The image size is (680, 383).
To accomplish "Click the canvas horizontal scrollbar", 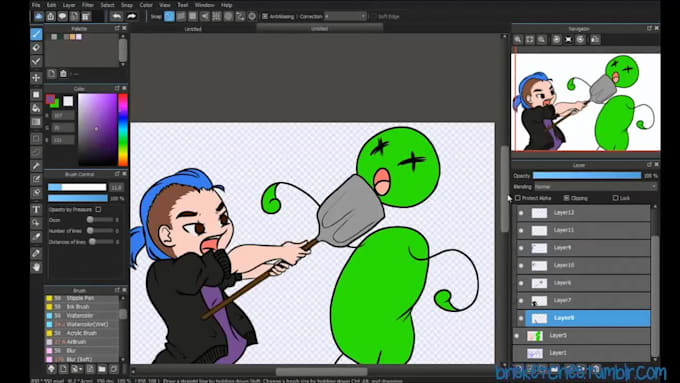I will 321,372.
